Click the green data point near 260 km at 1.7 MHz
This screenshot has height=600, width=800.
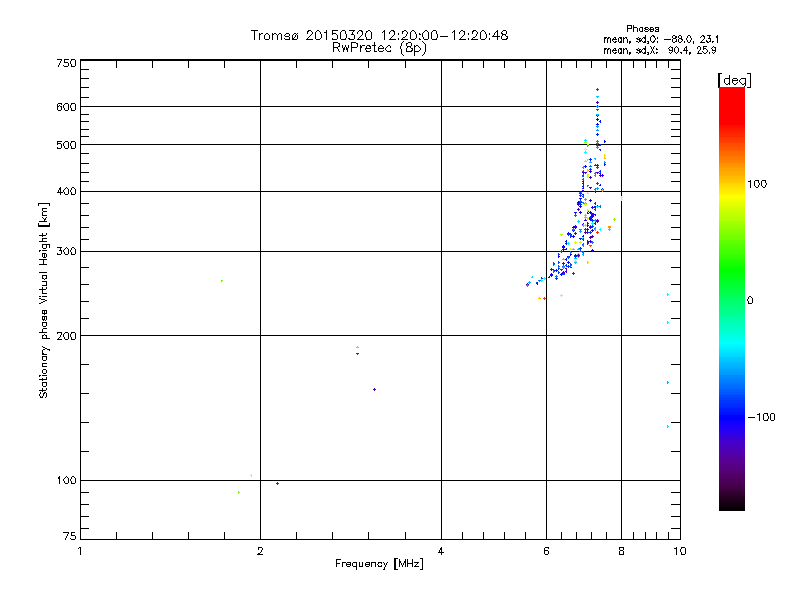click(x=221, y=281)
